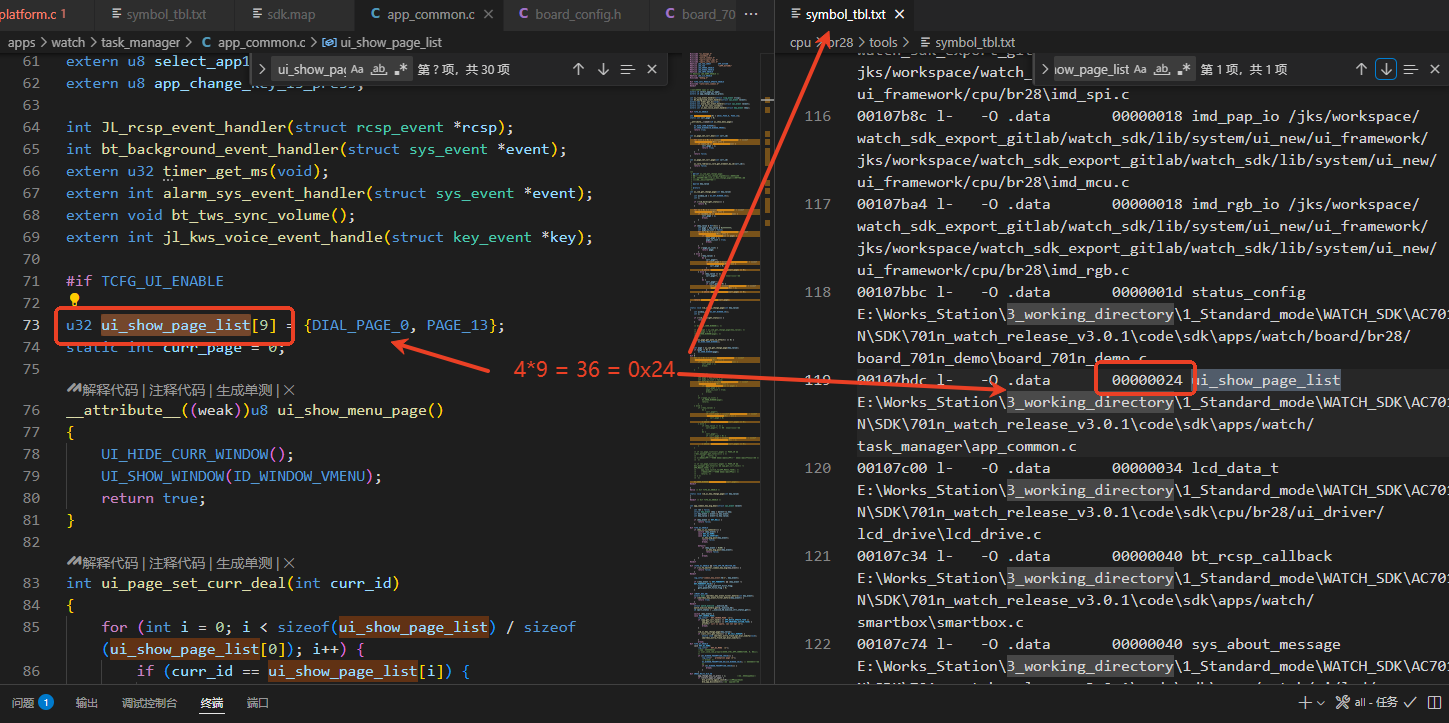This screenshot has width=1449, height=723.
Task: Toggle whole word match in left find widget
Action: [378, 69]
